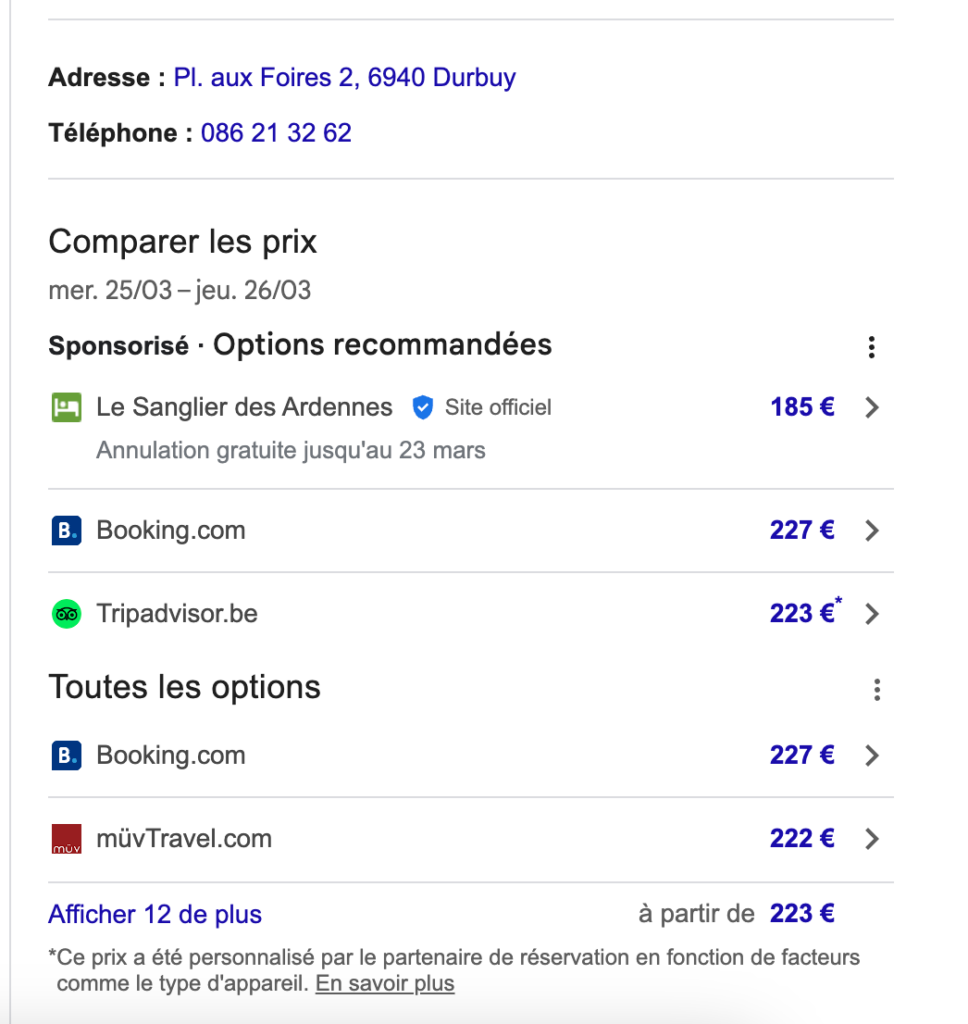The image size is (968, 1024).
Task: Open three-dot menu beside Options recommandées
Action: pos(872,347)
